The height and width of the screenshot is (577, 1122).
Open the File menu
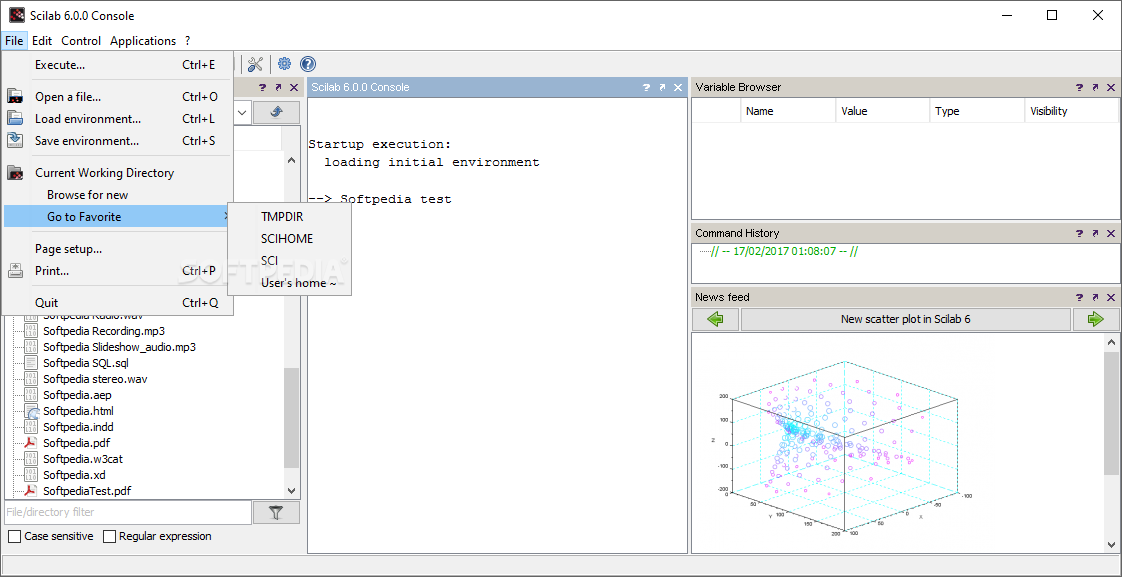pos(14,41)
